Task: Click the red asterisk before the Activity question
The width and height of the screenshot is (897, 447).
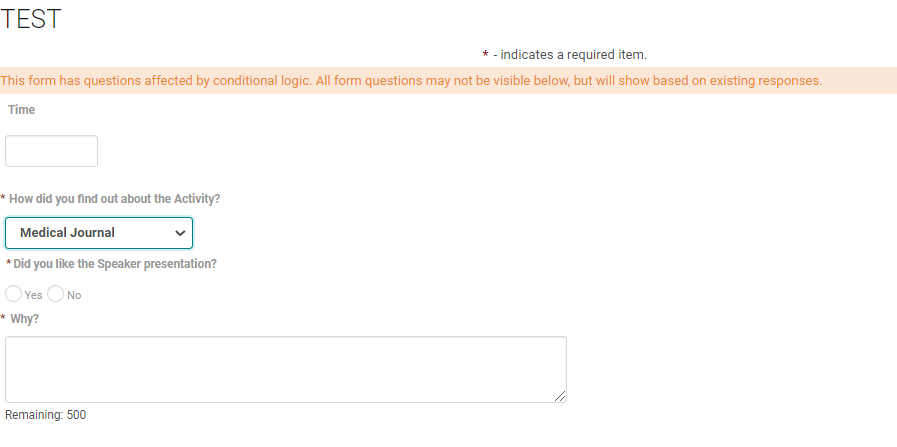Action: [x=3, y=199]
